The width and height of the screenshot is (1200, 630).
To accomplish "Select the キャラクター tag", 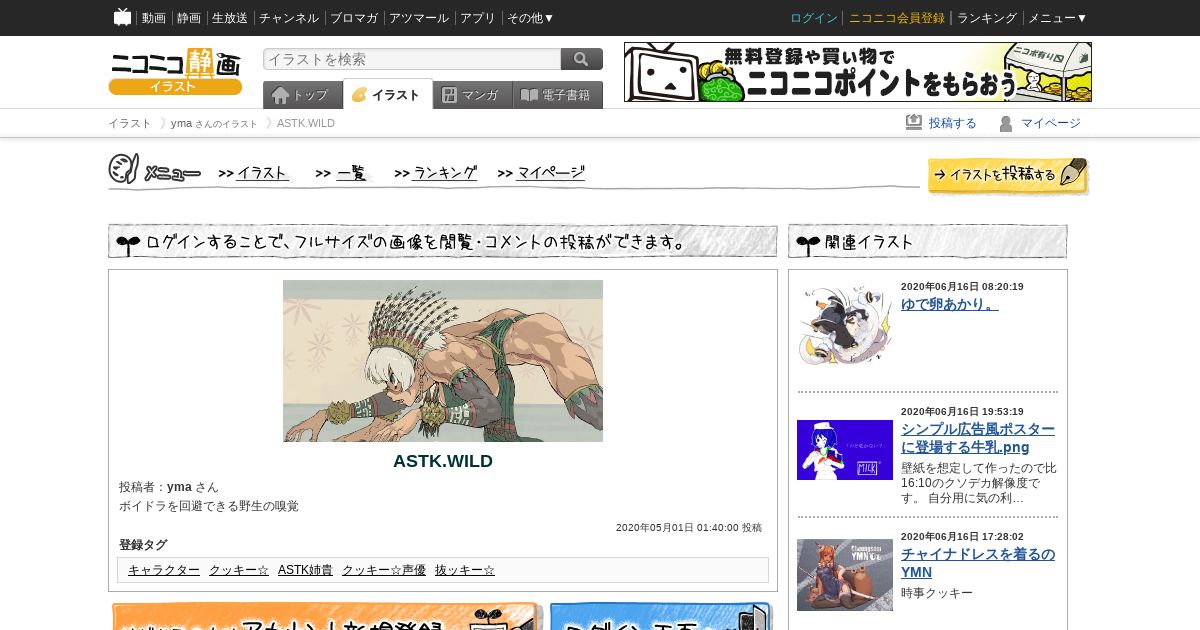I will pos(164,570).
